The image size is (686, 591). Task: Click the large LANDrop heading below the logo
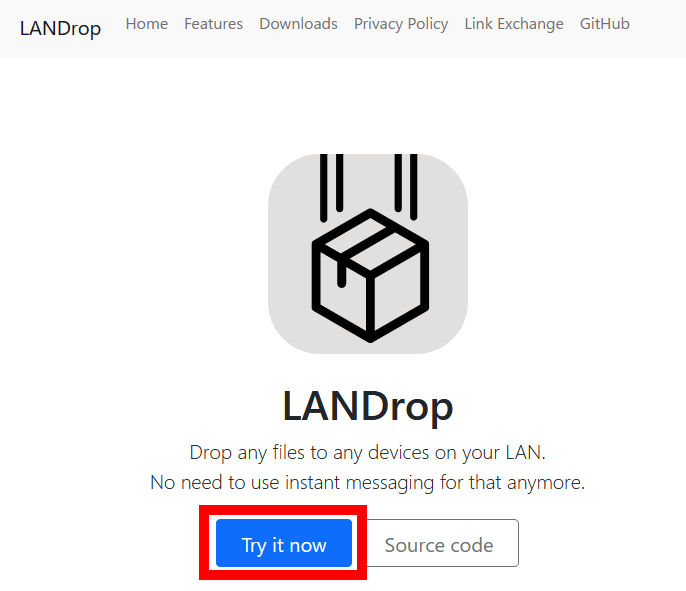coord(368,406)
